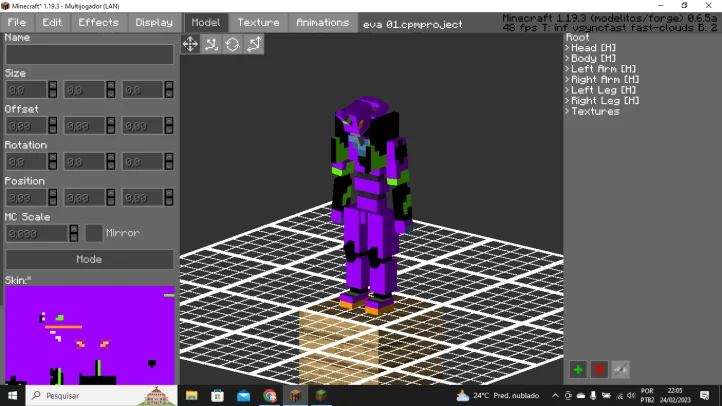Open the Edit menu
This screenshot has width=722, height=406.
(52, 23)
